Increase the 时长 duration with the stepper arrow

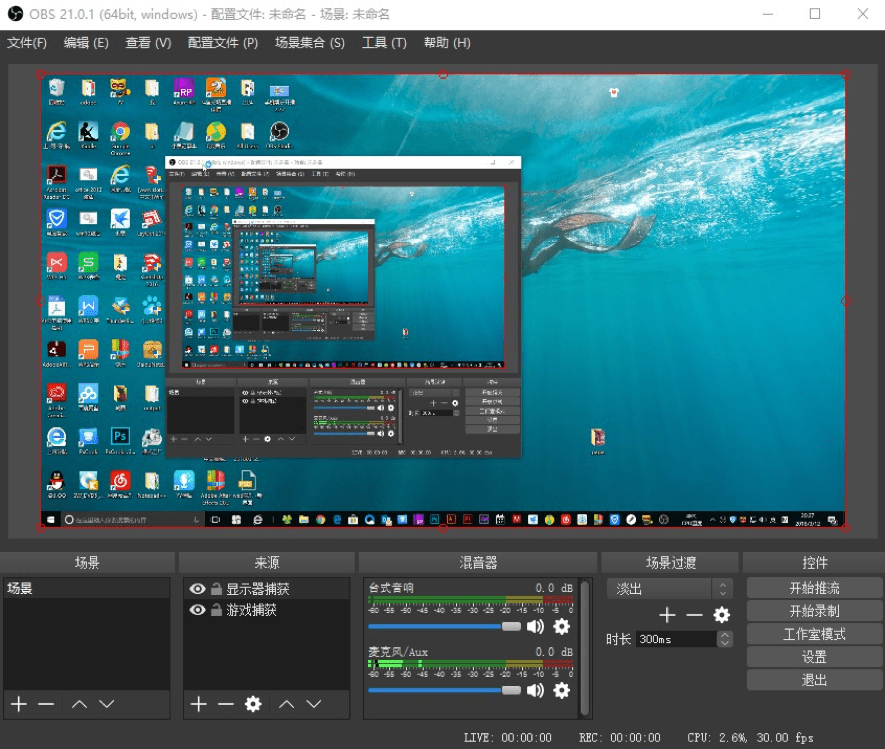click(x=725, y=635)
